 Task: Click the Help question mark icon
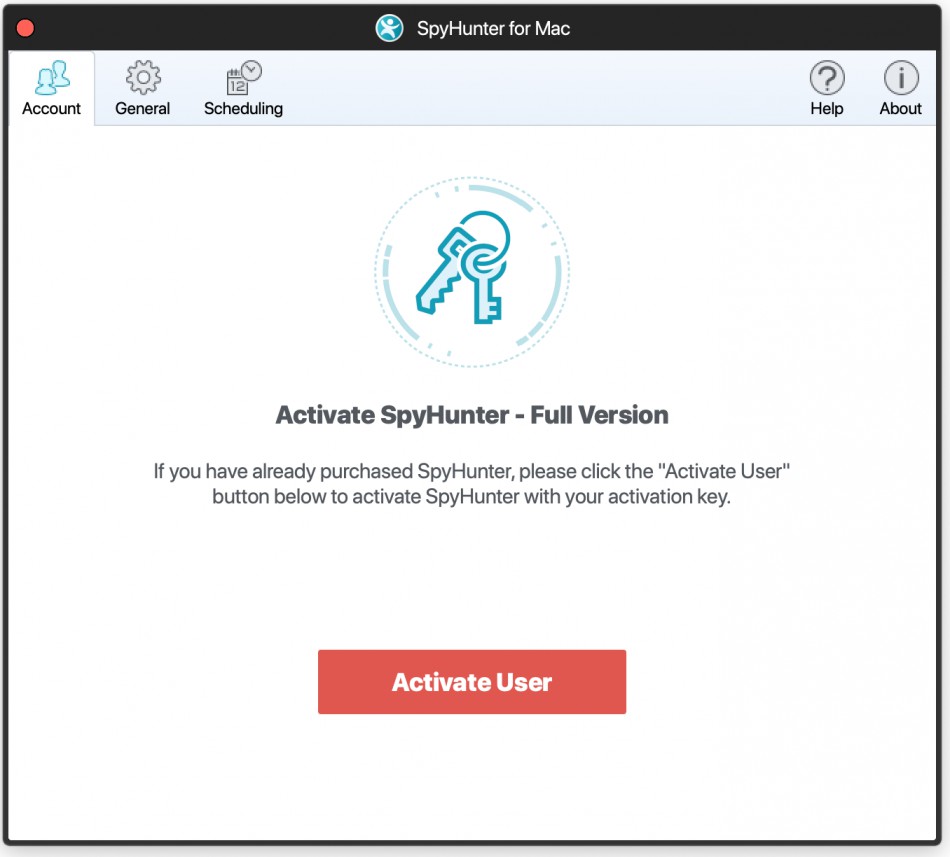coord(827,77)
